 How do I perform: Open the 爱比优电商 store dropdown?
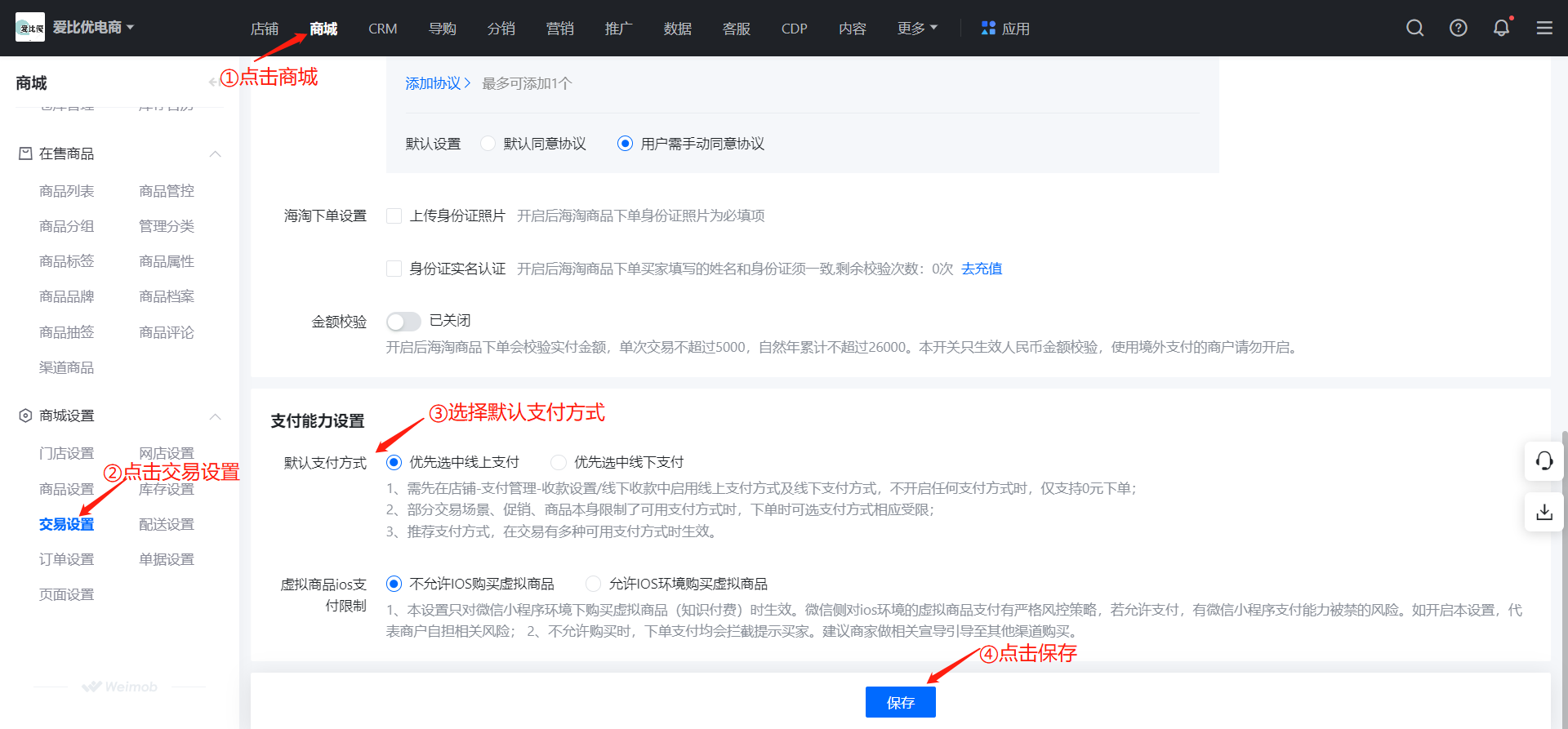[93, 28]
